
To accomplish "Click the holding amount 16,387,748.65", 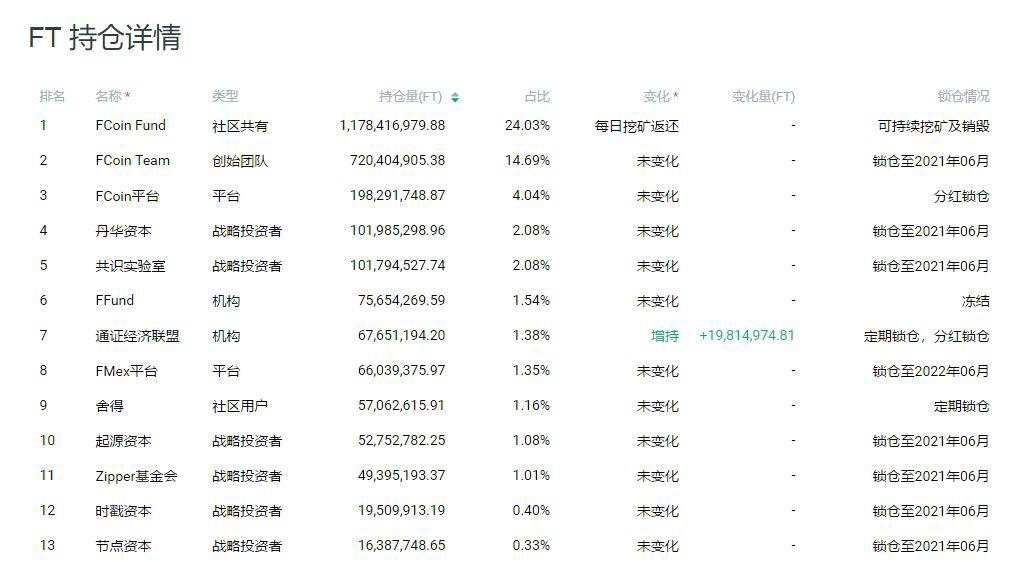I will (x=401, y=546).
